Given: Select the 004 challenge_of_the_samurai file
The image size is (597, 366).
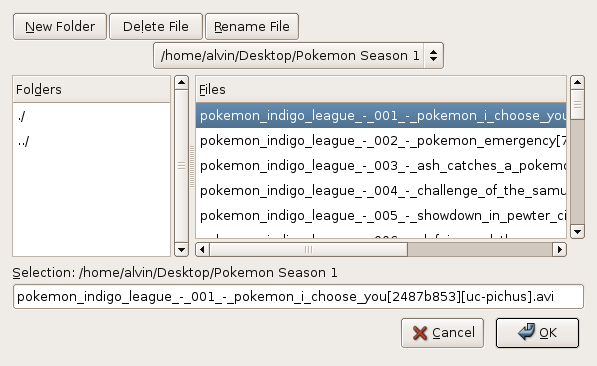Looking at the screenshot, I should click(x=381, y=190).
